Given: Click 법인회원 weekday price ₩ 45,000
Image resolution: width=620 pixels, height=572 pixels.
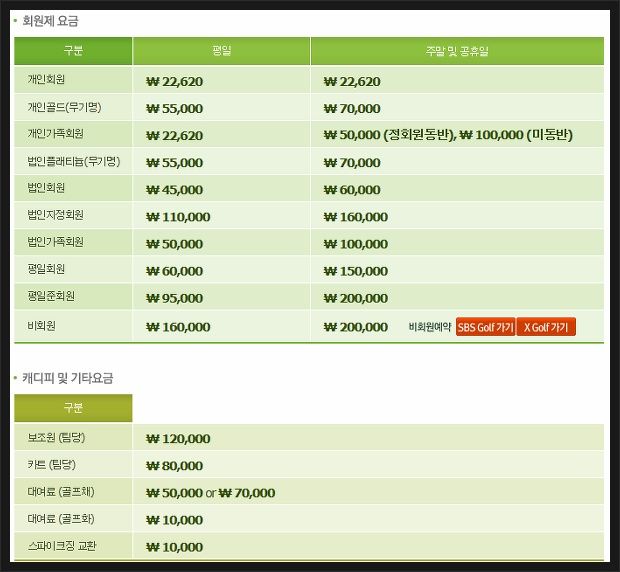Looking at the screenshot, I should pyautogui.click(x=174, y=190).
